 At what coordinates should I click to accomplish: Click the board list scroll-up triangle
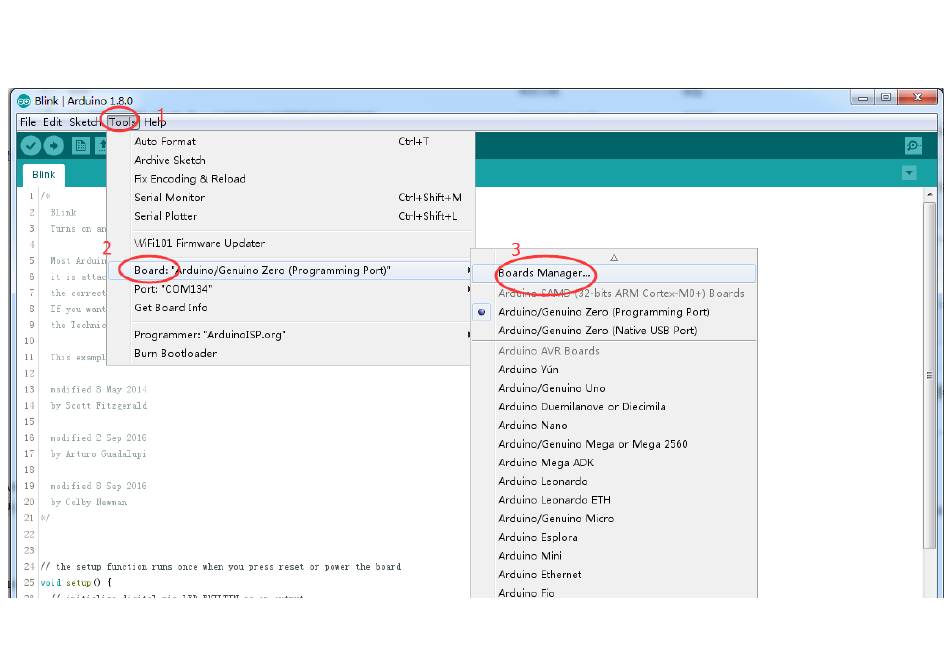coord(614,257)
